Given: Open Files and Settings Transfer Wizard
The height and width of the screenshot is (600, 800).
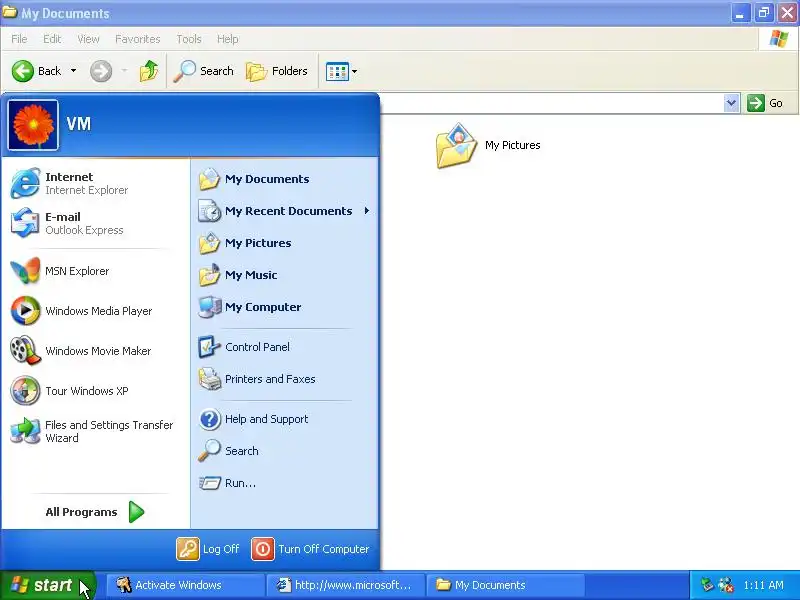Looking at the screenshot, I should click(95, 431).
